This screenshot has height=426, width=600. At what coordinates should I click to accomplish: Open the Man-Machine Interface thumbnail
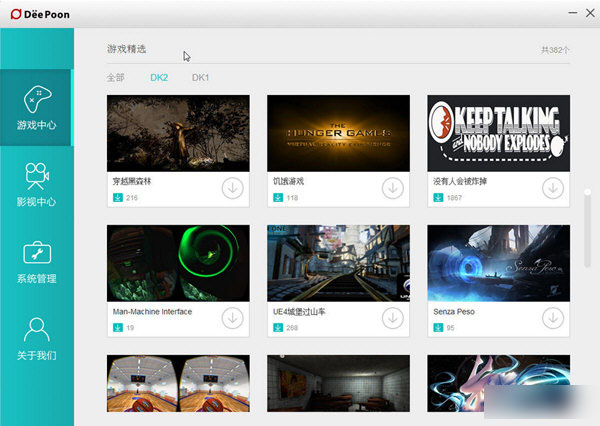[x=178, y=263]
